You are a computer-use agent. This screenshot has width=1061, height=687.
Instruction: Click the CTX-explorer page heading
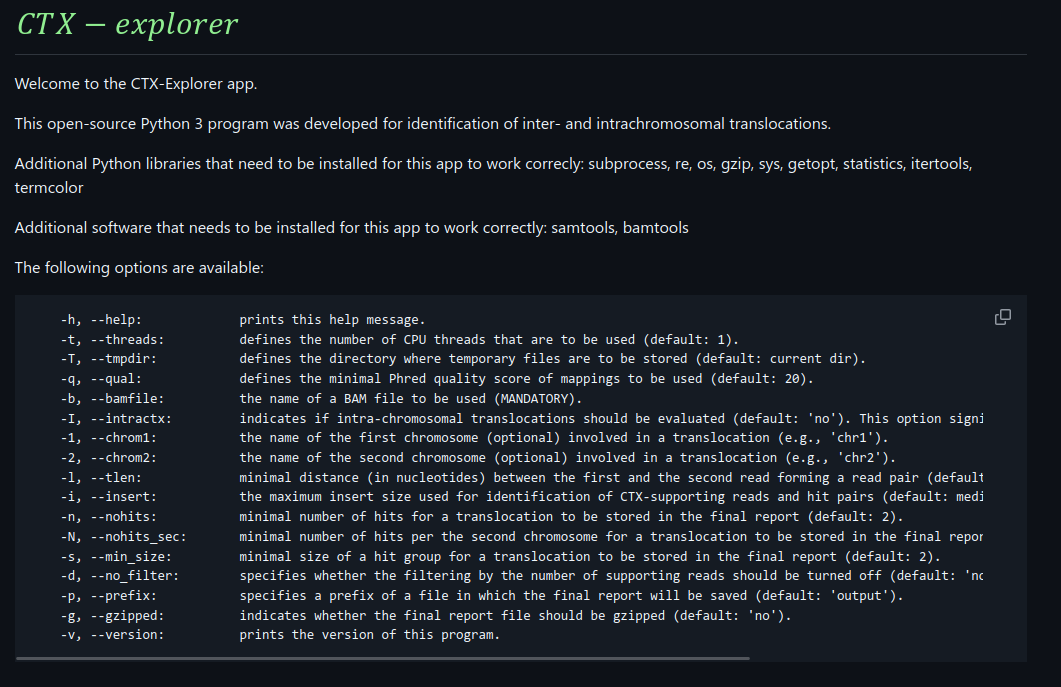click(127, 24)
